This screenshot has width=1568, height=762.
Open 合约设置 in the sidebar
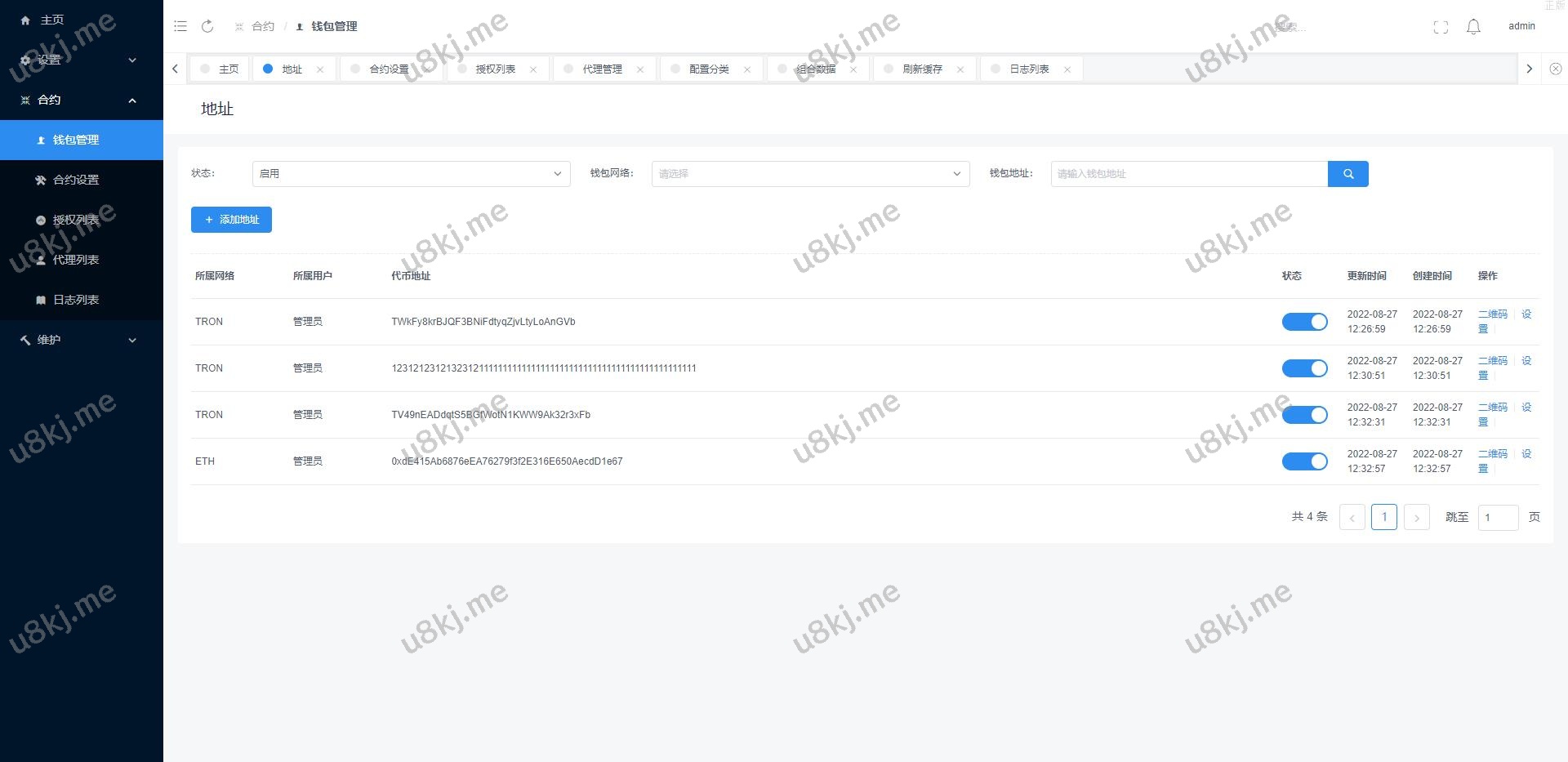tap(76, 180)
